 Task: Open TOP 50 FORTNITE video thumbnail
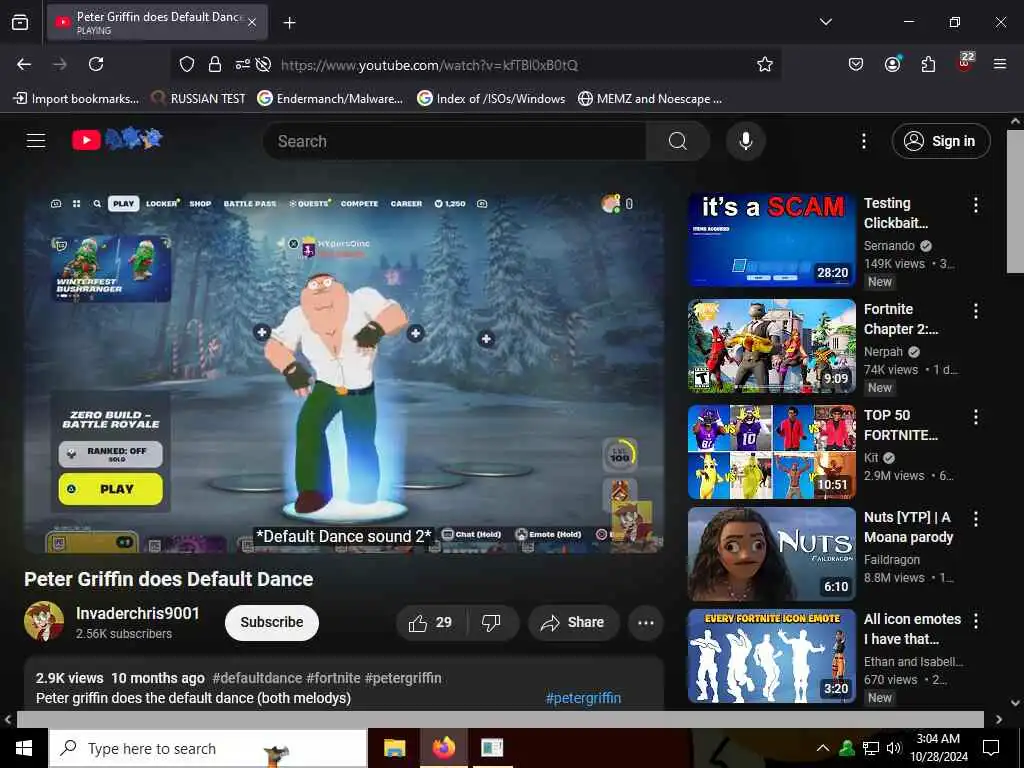[x=771, y=452]
